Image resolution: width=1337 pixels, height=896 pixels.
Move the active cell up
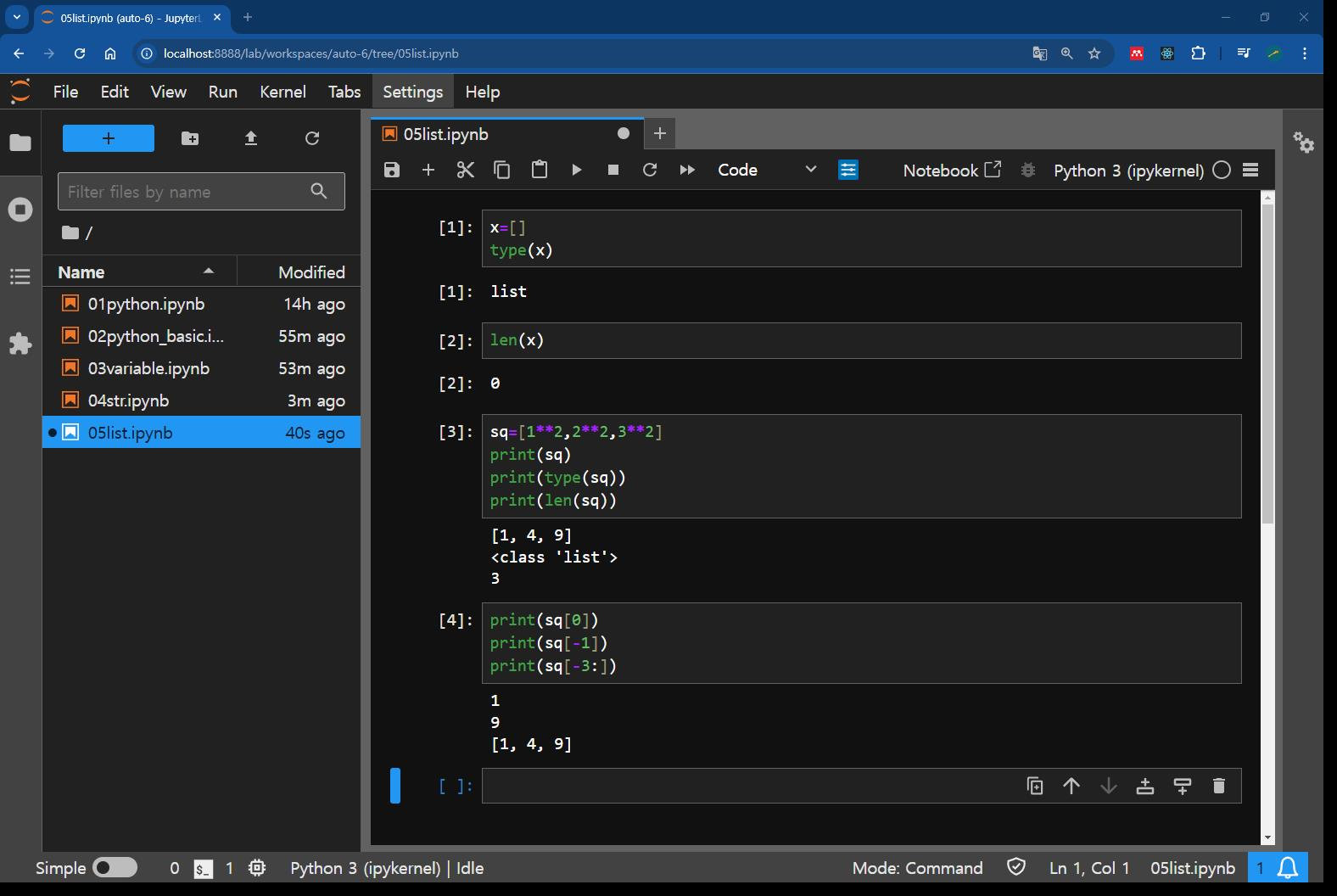(x=1071, y=786)
